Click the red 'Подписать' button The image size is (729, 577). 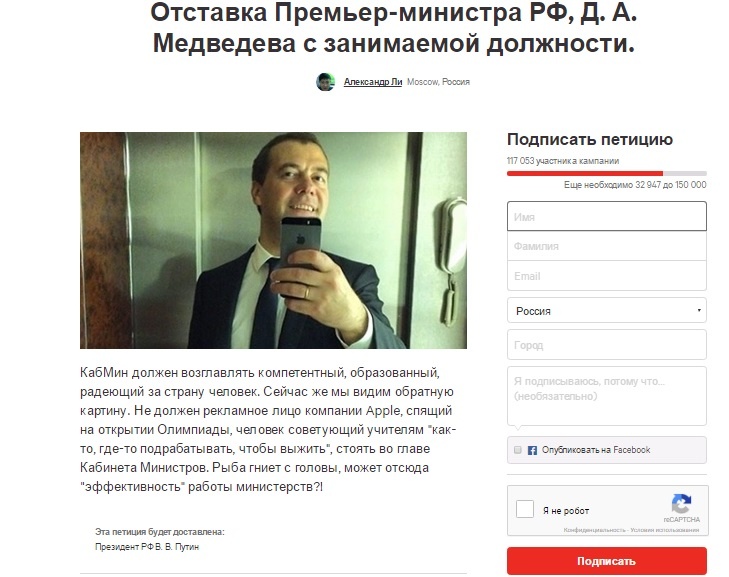tap(607, 561)
